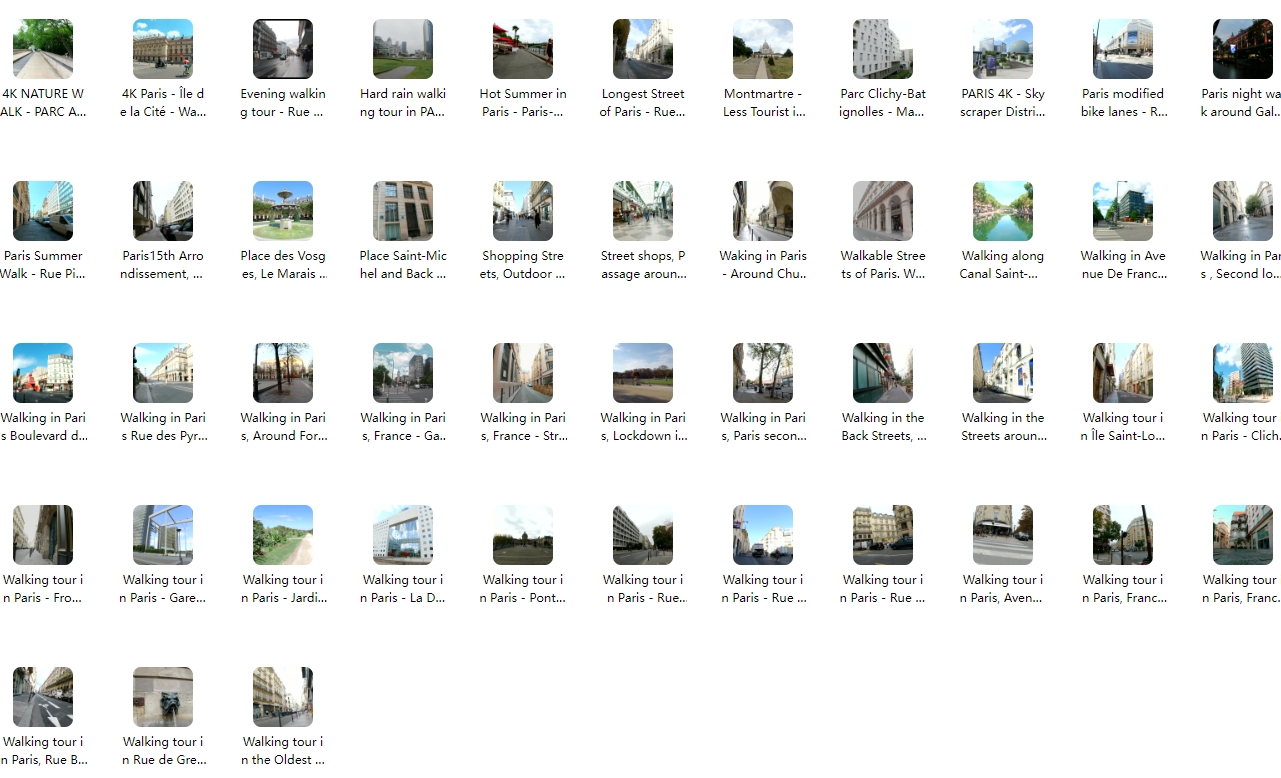Select the 'Walking in the Streets aroun...' thumbnail
1281x778 pixels.
coord(1003,373)
